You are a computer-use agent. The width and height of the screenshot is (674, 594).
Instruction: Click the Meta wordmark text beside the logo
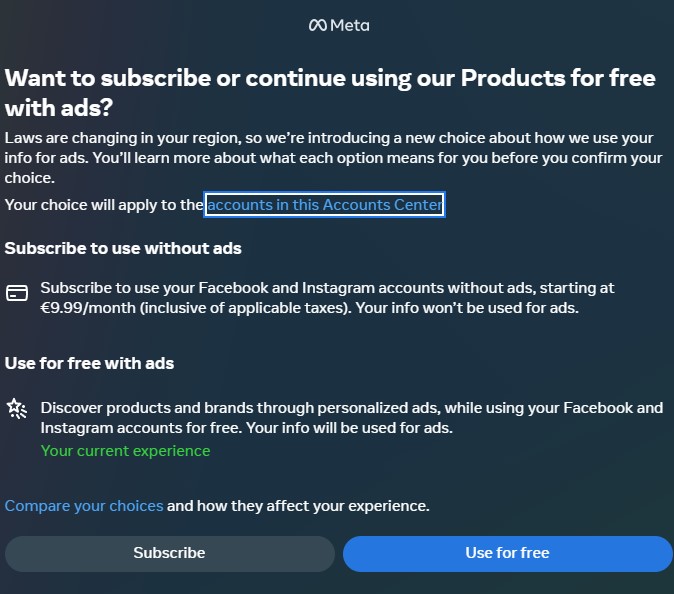(350, 25)
